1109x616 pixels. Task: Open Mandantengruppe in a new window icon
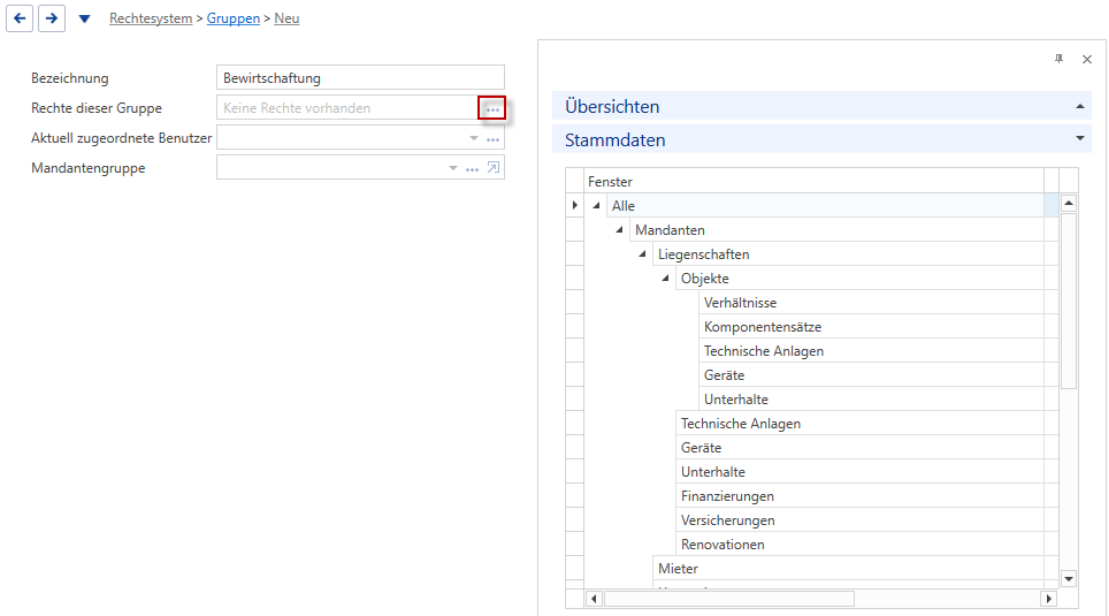pyautogui.click(x=494, y=168)
